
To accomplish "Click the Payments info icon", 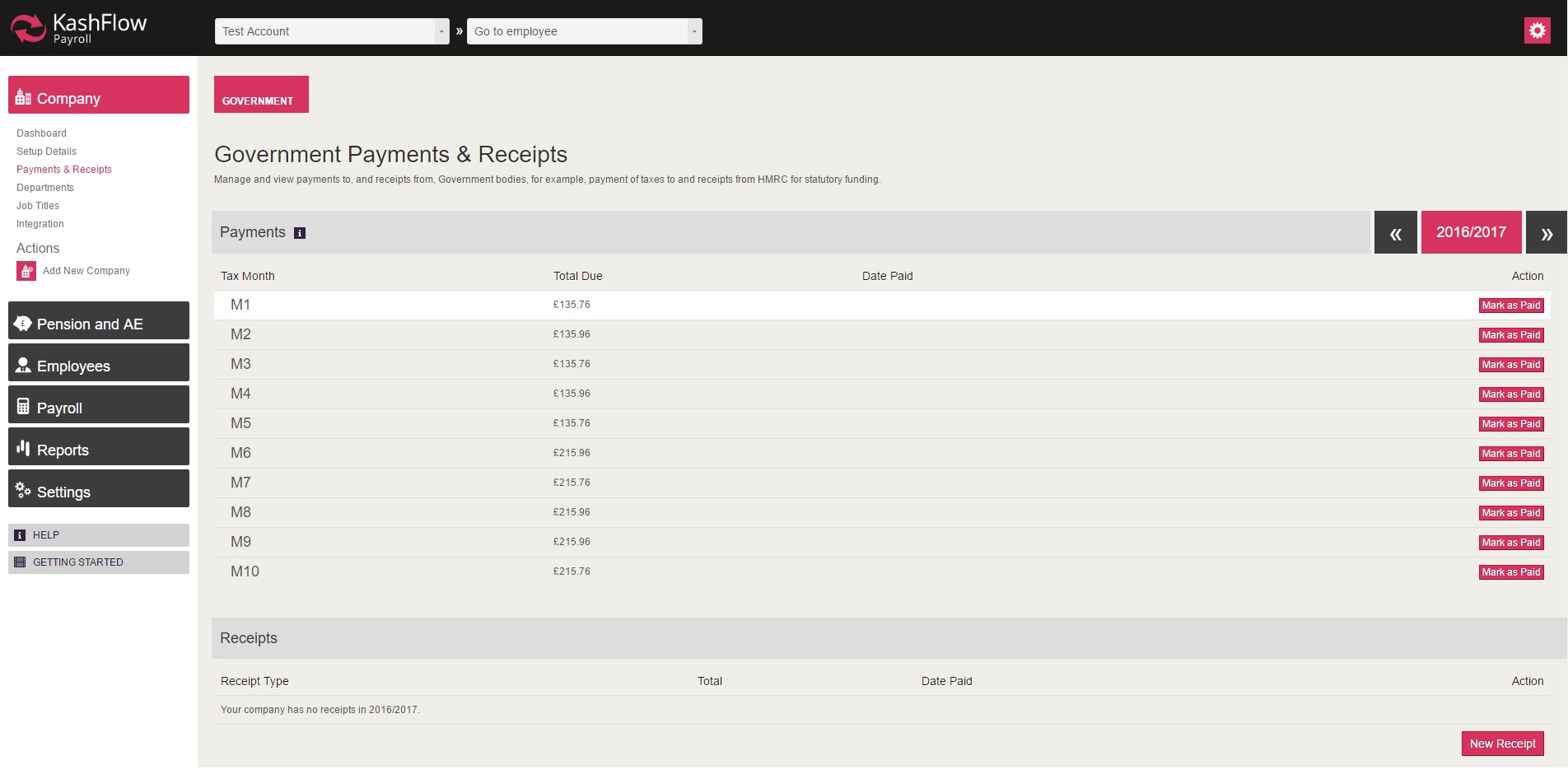I will tap(300, 233).
